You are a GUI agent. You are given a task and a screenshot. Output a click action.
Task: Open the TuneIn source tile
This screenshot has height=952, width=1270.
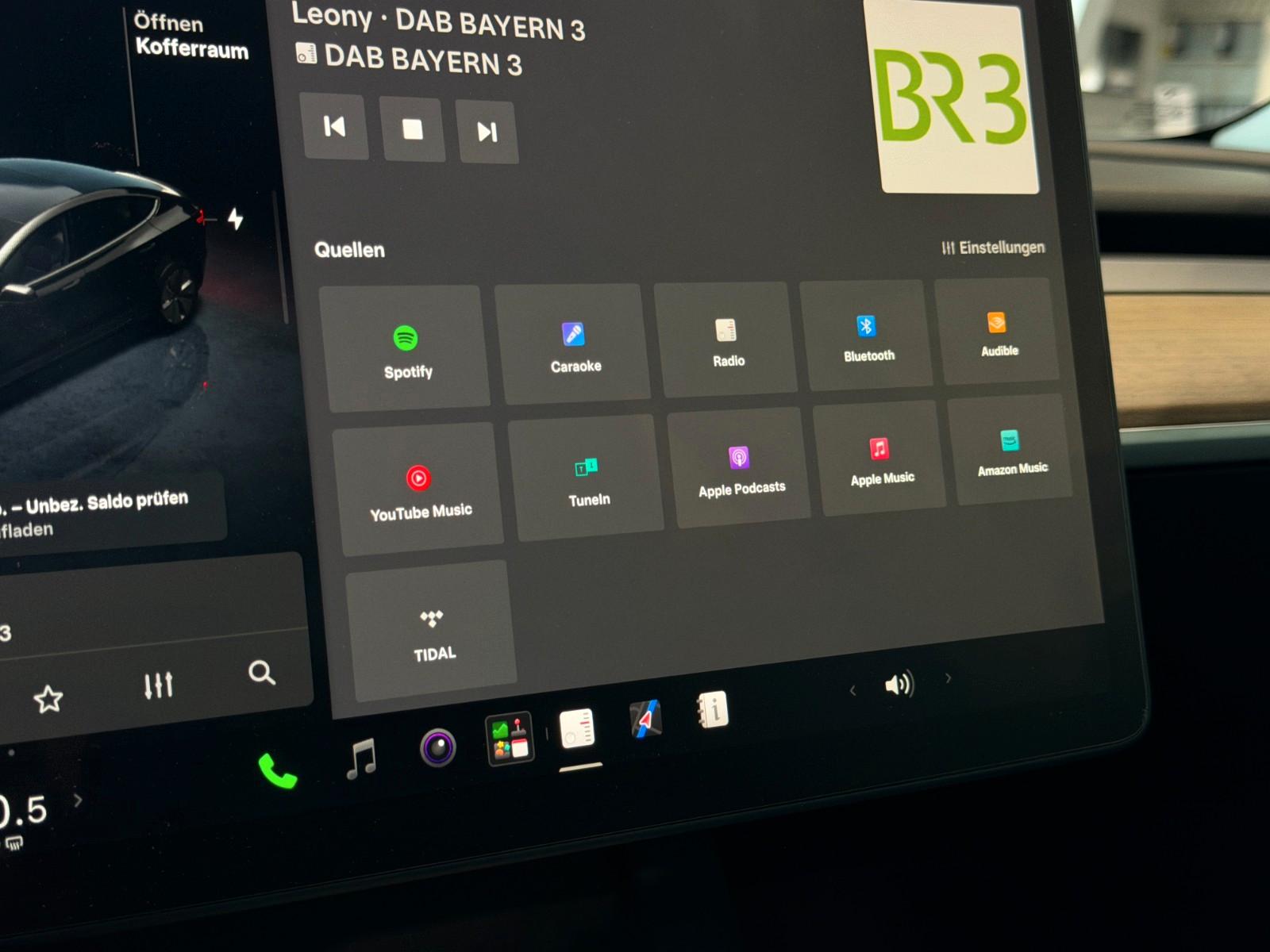(x=587, y=478)
